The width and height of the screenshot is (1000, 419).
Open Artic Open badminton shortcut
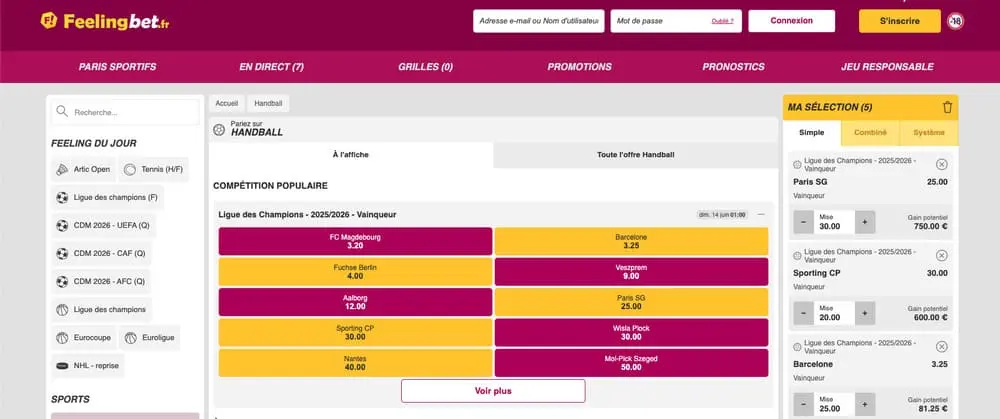coord(84,170)
